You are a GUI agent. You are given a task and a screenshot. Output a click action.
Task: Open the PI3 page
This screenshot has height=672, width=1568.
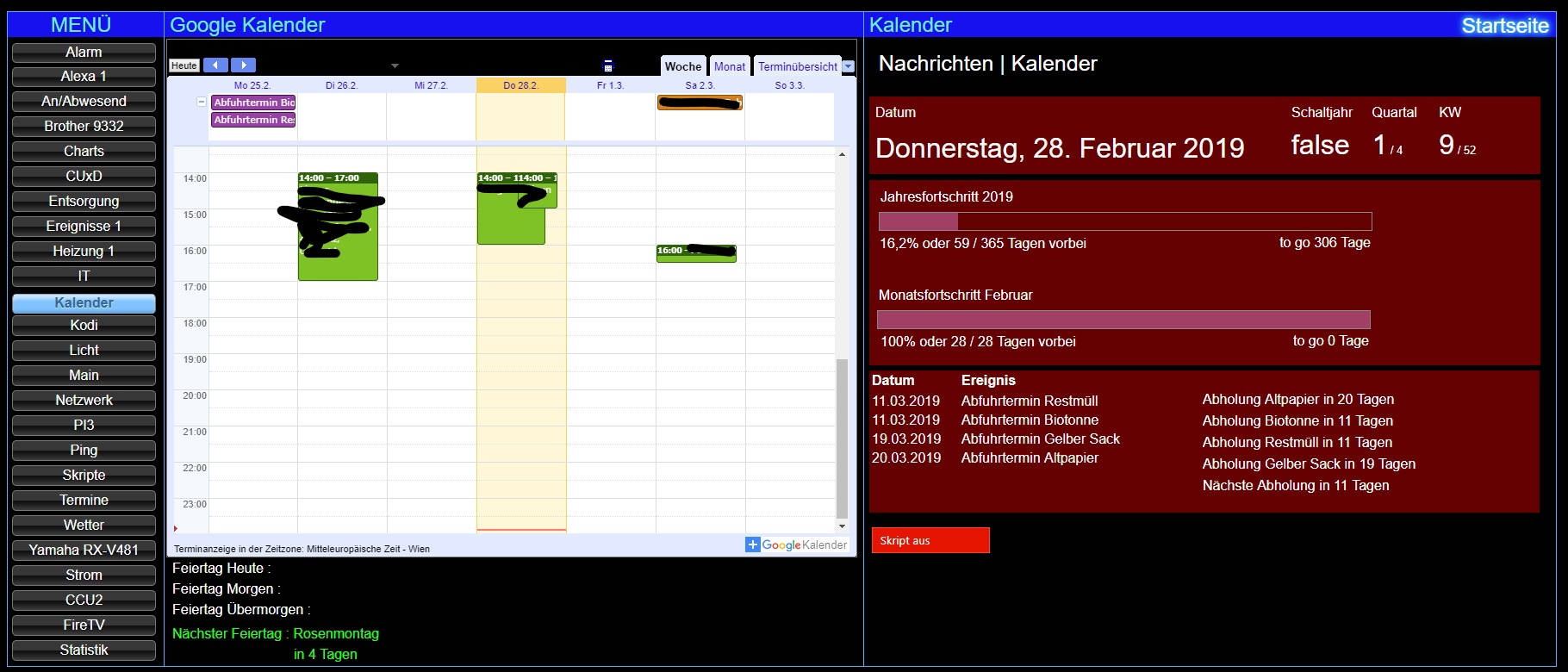point(84,426)
